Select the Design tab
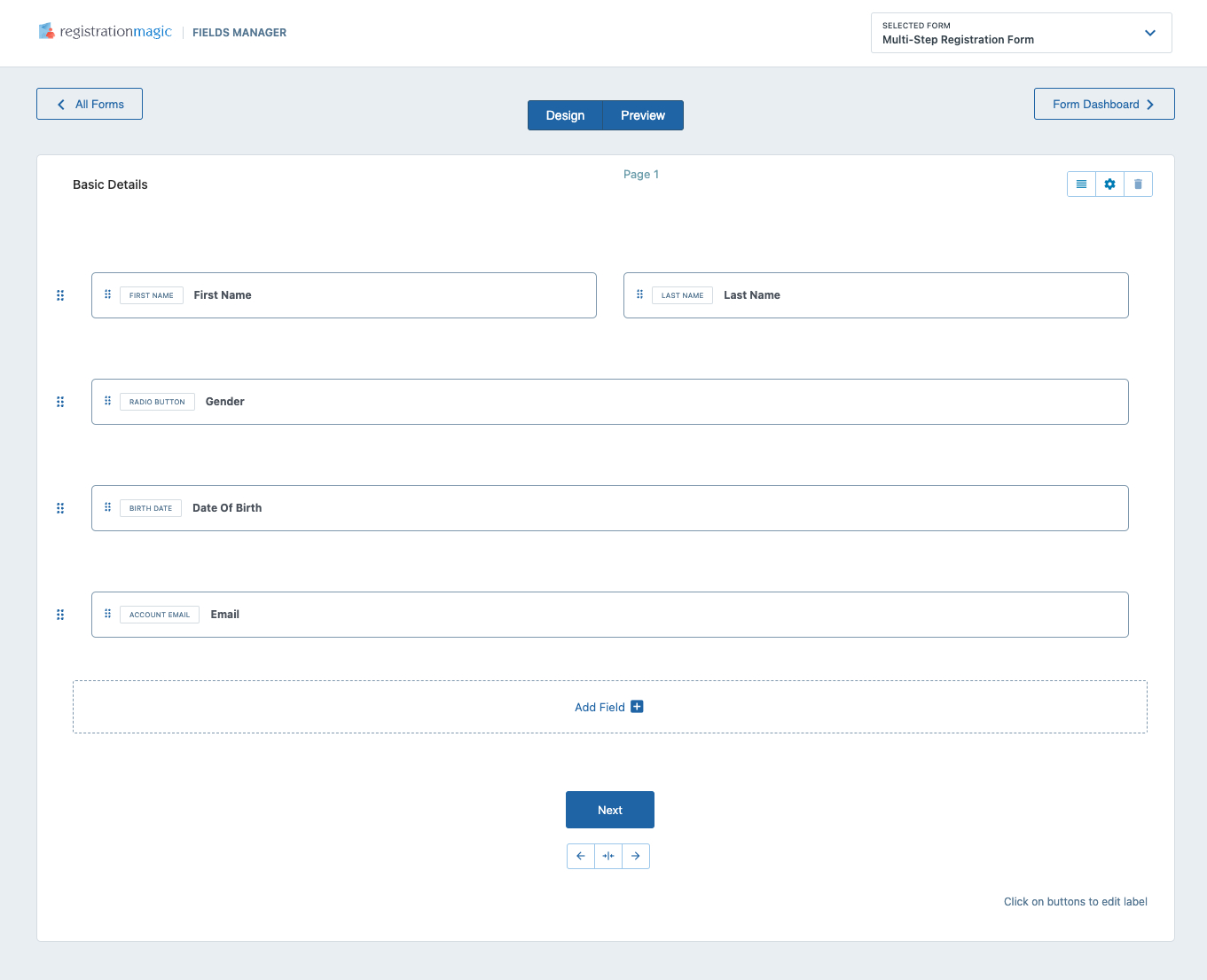The width and height of the screenshot is (1207, 980). coord(565,115)
